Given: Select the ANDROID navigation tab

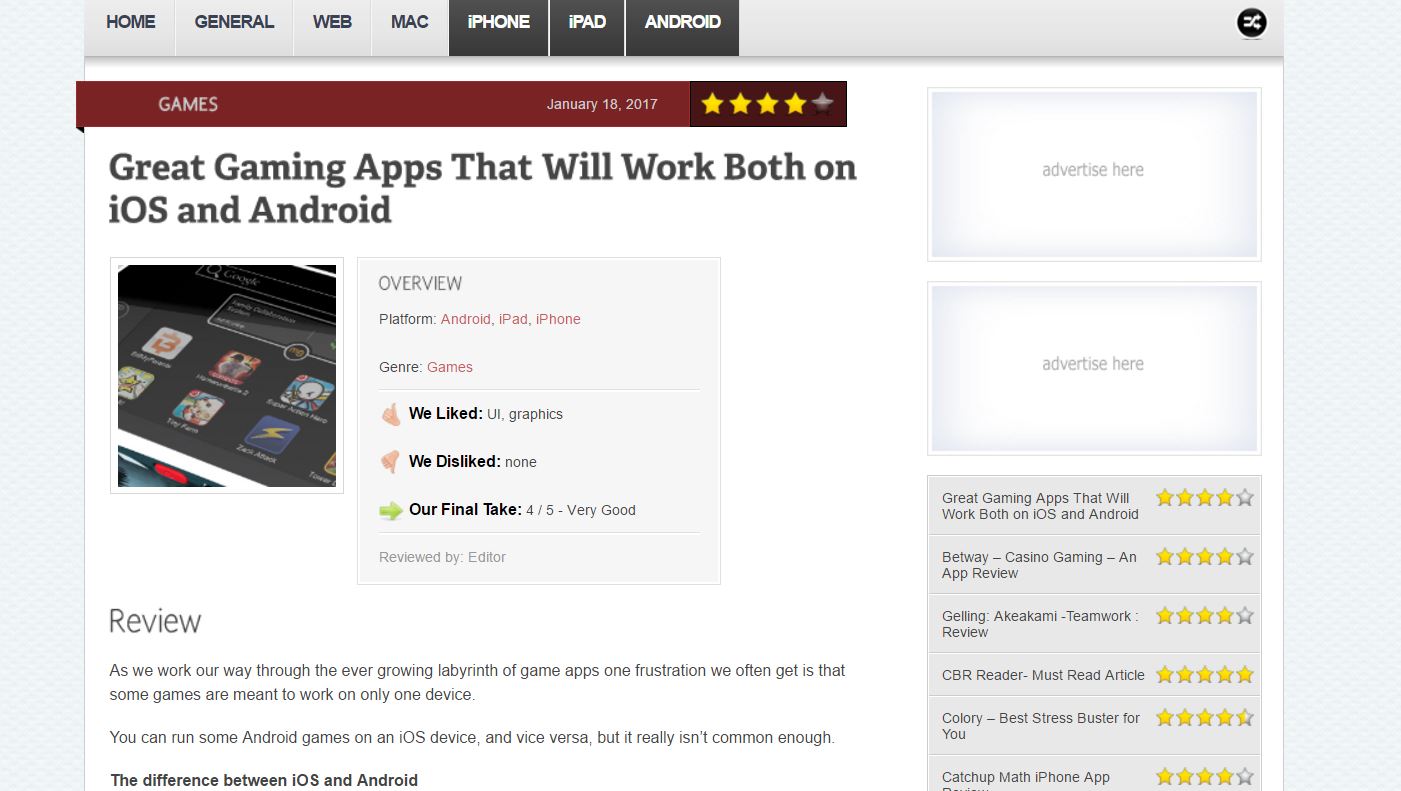Looking at the screenshot, I should pyautogui.click(x=682, y=22).
